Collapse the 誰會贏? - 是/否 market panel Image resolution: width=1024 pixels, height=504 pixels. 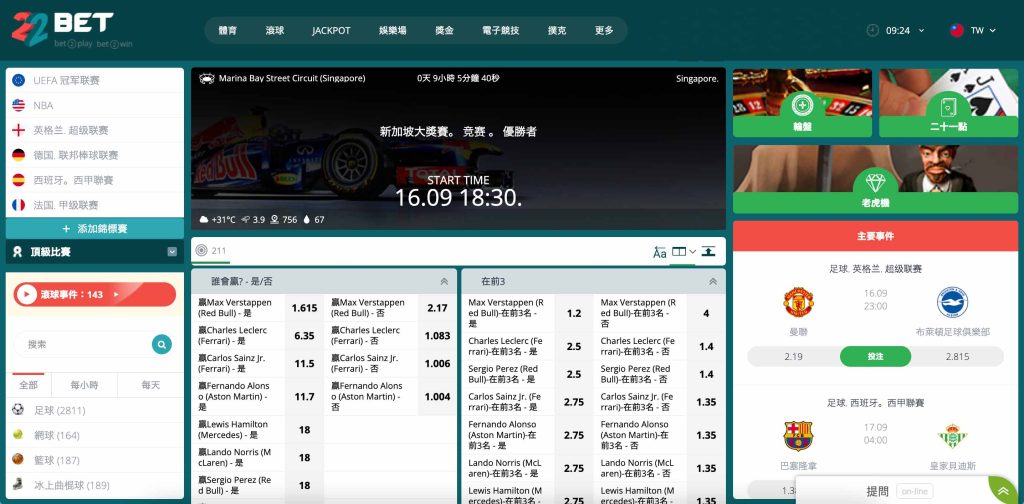[444, 281]
